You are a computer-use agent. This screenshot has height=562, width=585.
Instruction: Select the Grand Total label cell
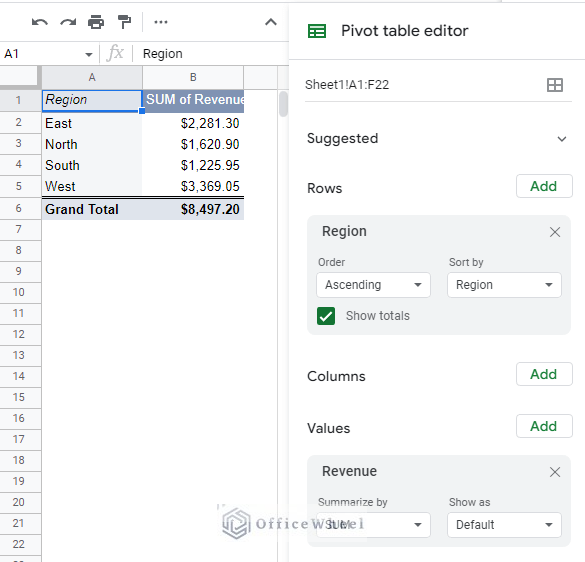pos(92,209)
